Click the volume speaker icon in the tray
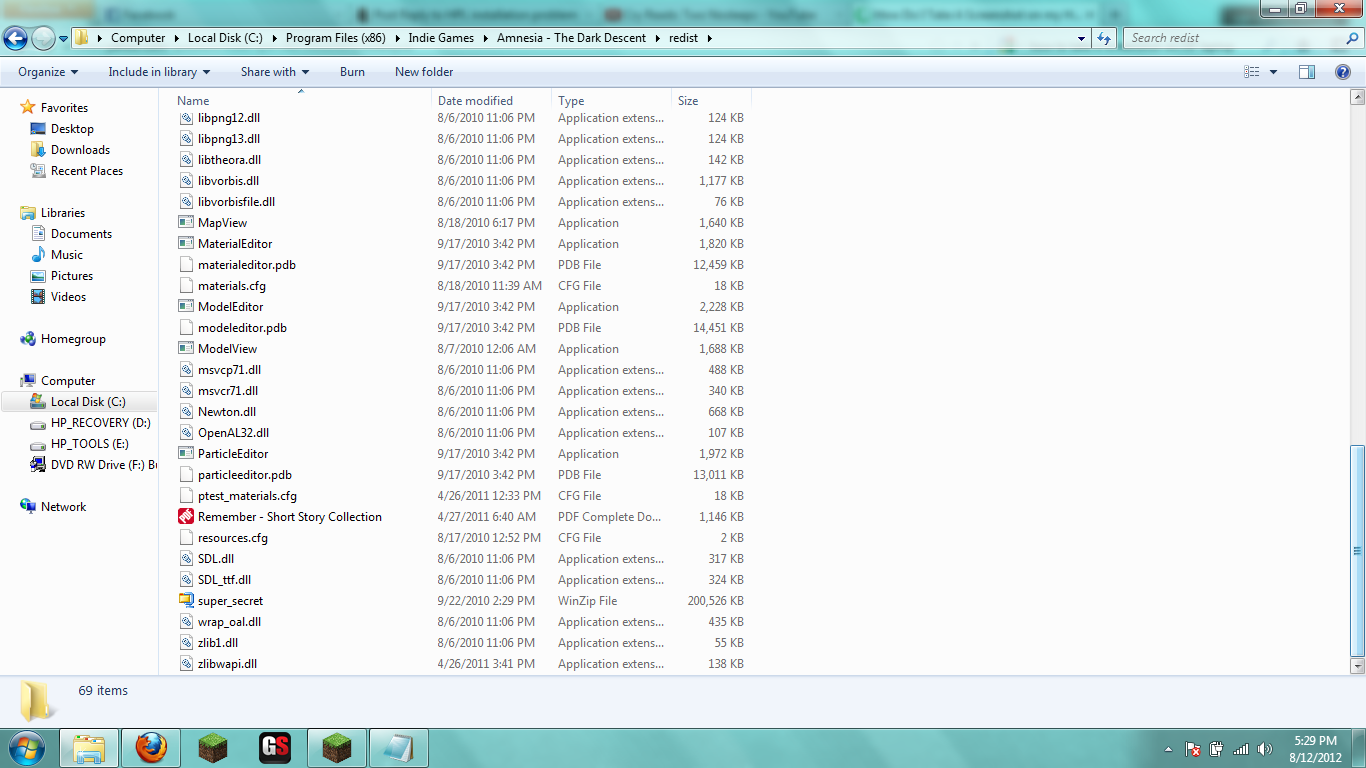Image resolution: width=1366 pixels, height=768 pixels. click(x=1265, y=749)
